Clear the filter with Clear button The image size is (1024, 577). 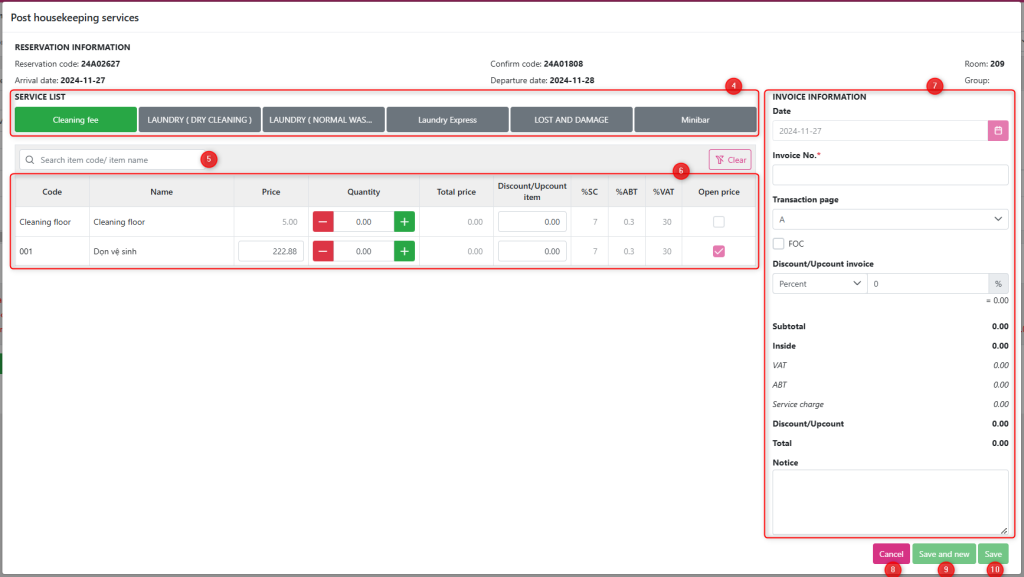point(730,160)
